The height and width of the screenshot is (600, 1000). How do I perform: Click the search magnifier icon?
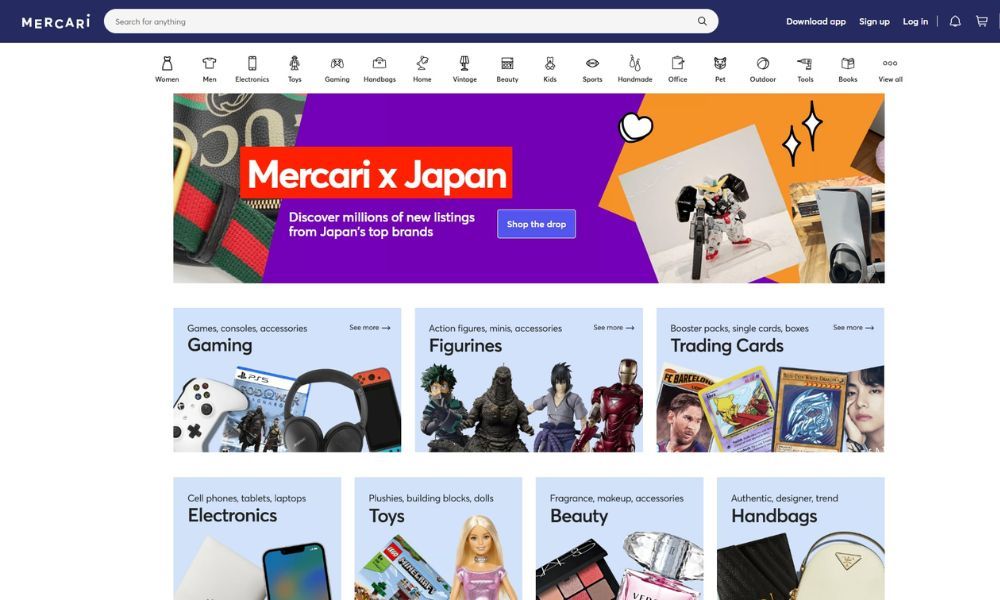(702, 21)
